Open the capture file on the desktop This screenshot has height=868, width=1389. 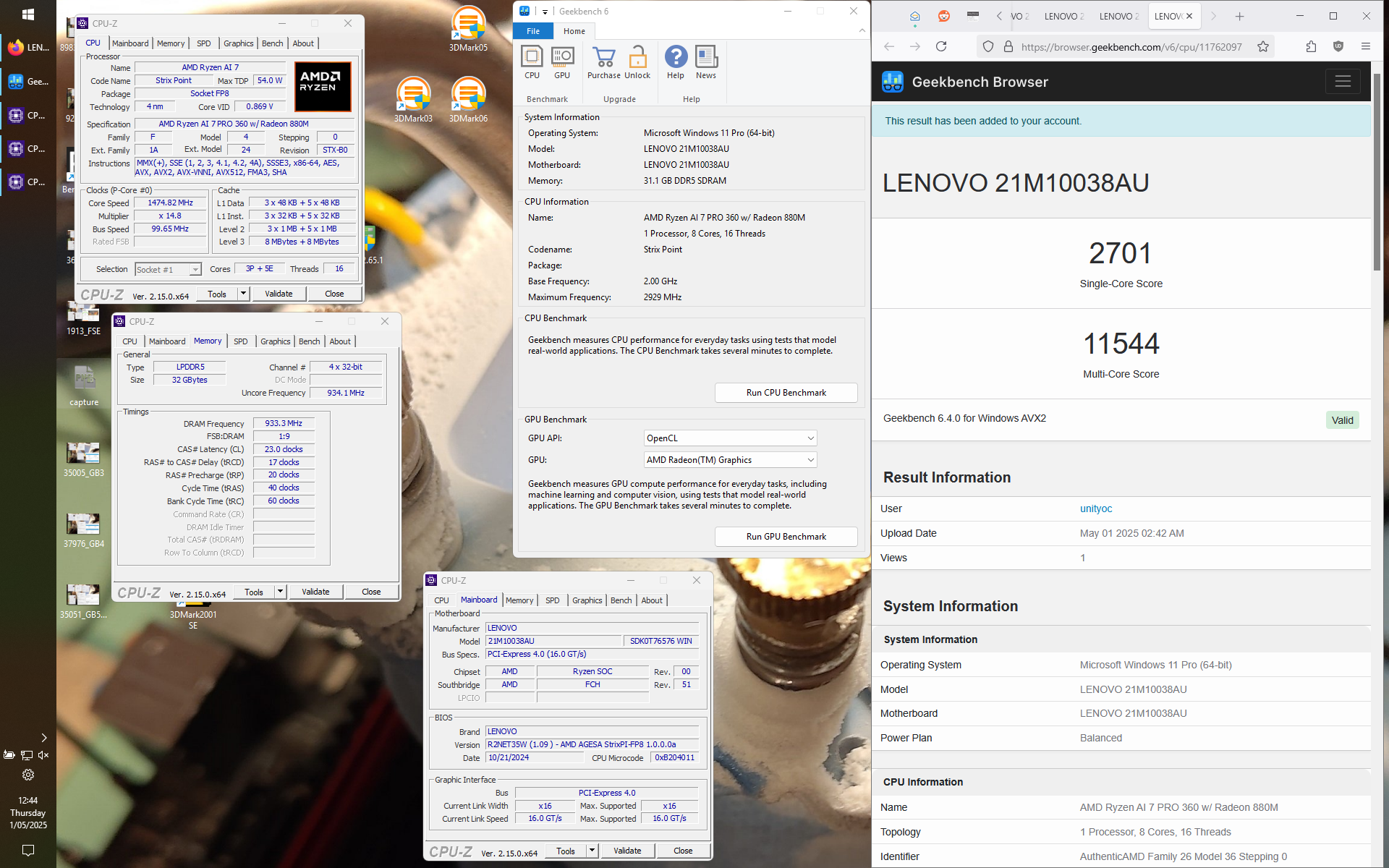click(x=84, y=386)
